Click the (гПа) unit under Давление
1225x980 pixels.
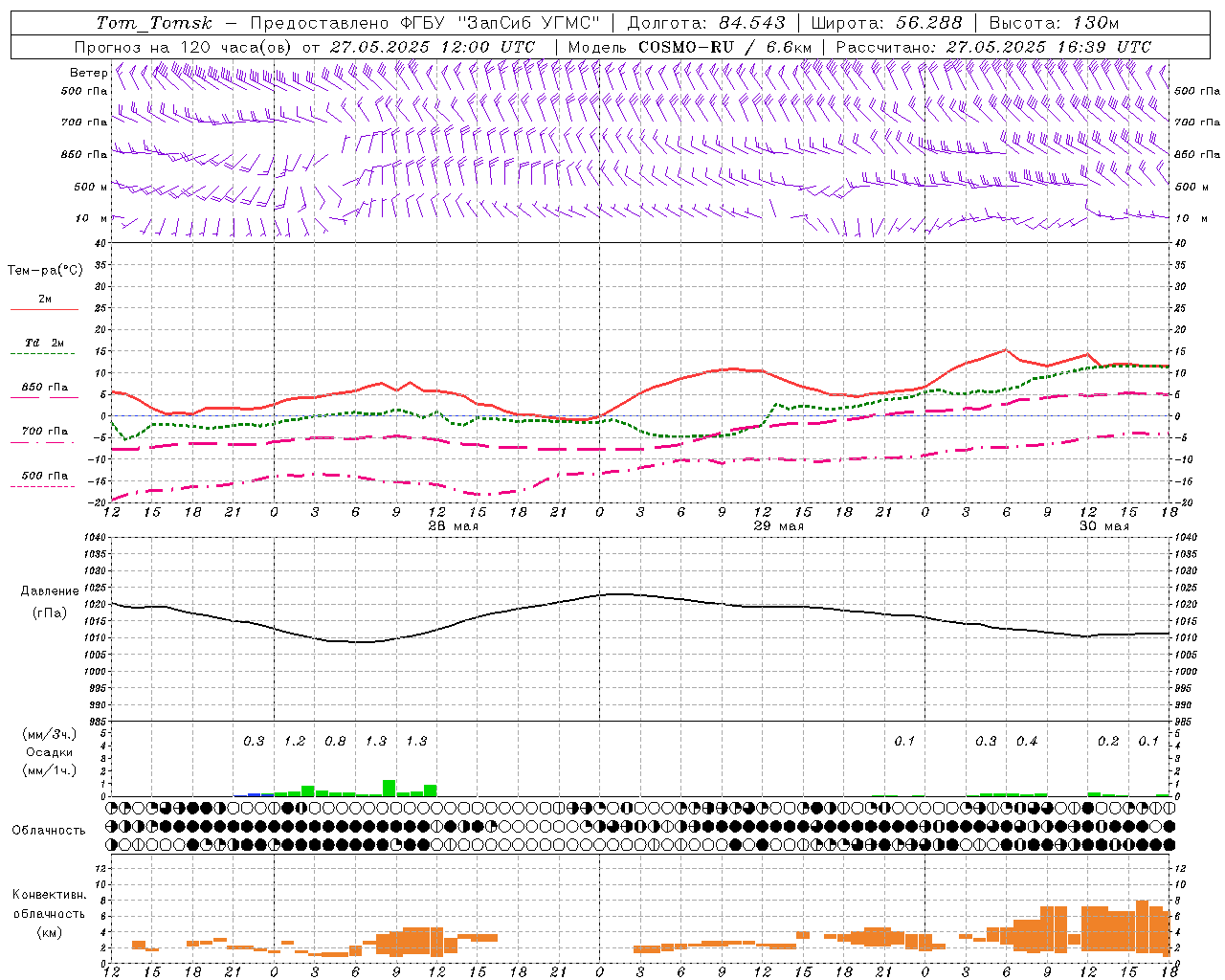(x=50, y=613)
